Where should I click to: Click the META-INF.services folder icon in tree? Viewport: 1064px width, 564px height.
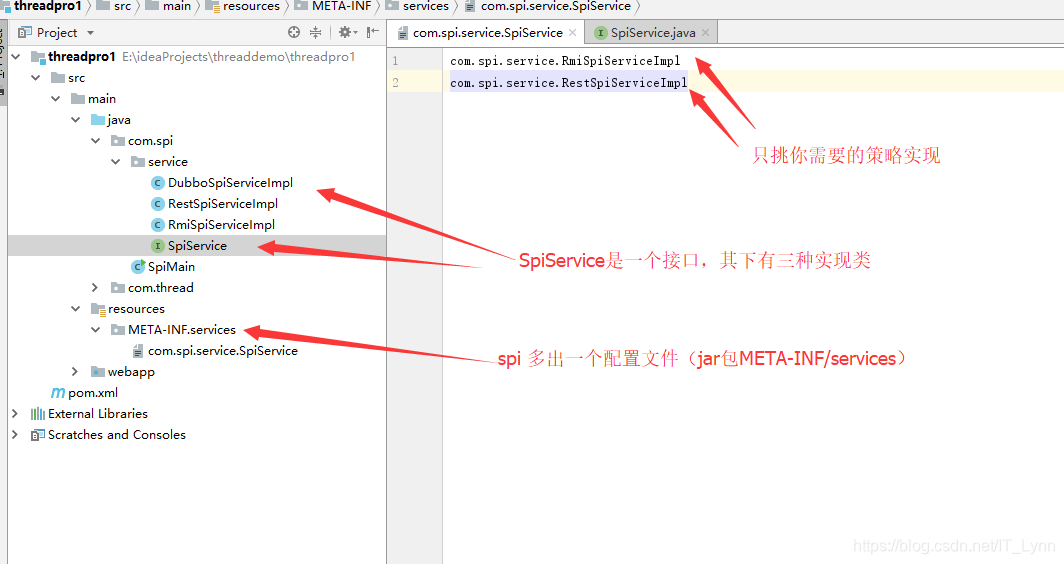pyautogui.click(x=118, y=330)
